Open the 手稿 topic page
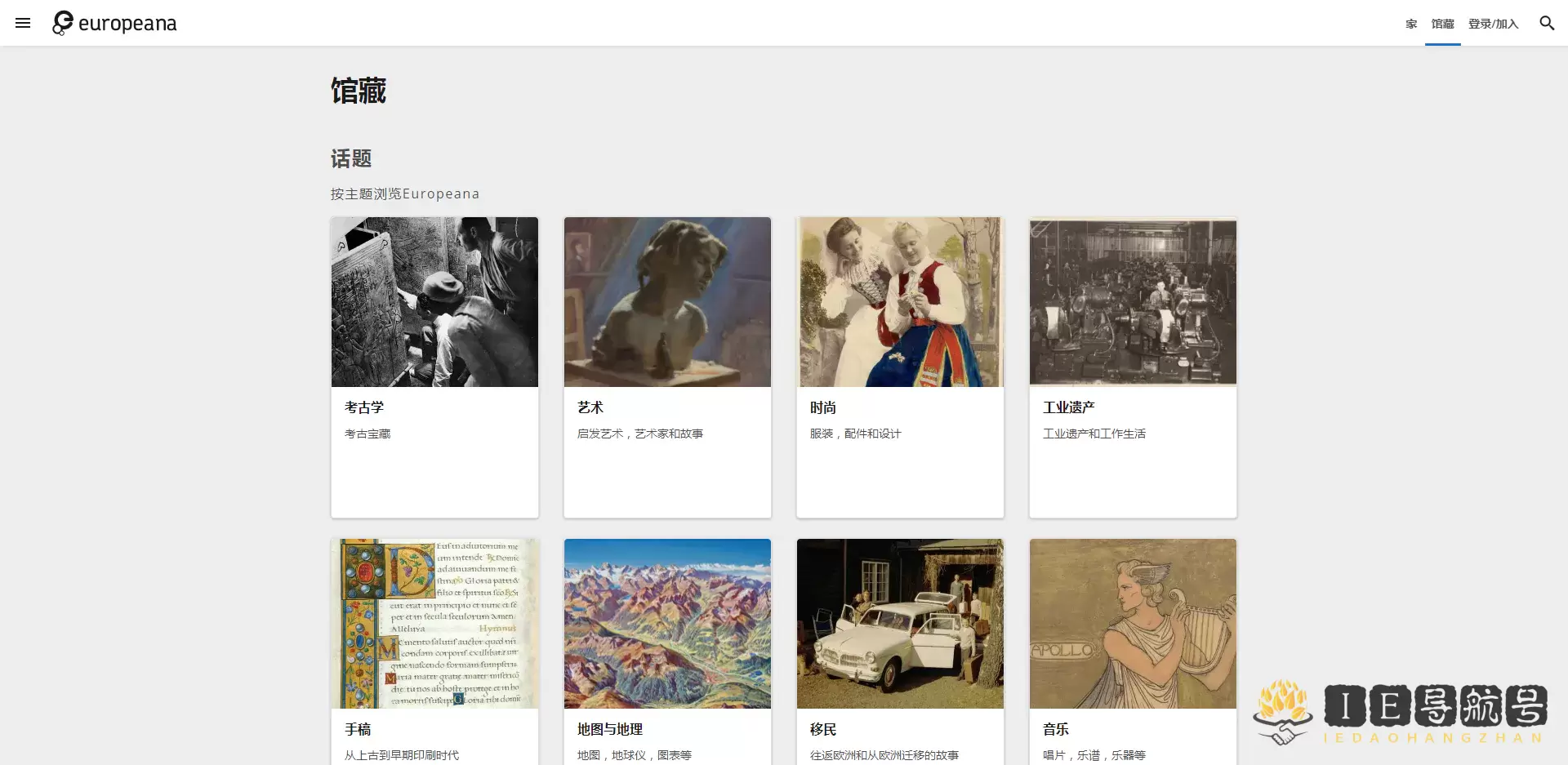Screen dimensions: 1568x765 click(357, 728)
